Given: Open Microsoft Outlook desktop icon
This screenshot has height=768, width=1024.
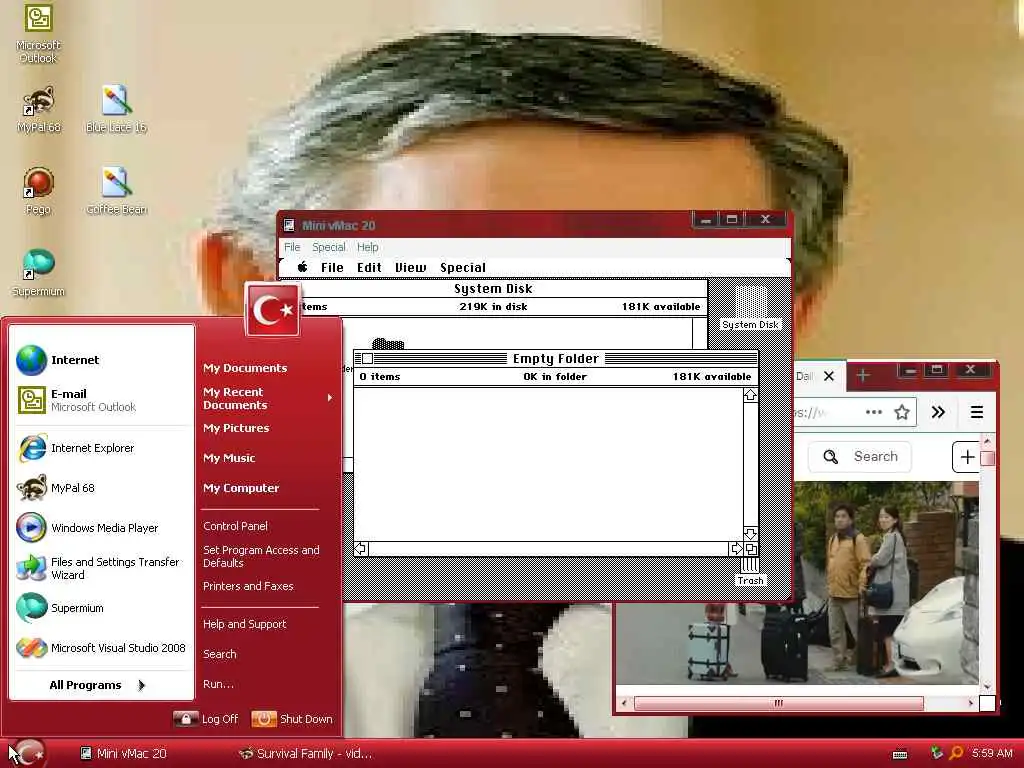Looking at the screenshot, I should point(38,33).
